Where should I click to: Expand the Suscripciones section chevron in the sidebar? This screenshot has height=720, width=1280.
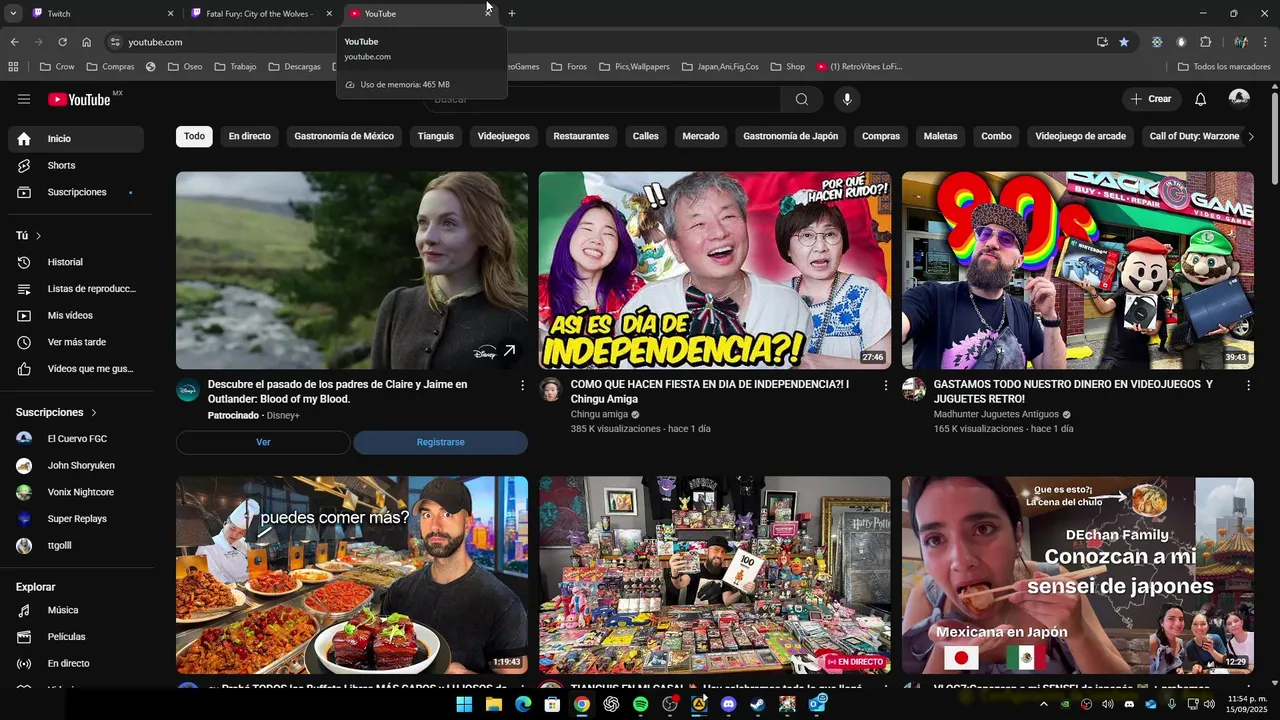94,412
